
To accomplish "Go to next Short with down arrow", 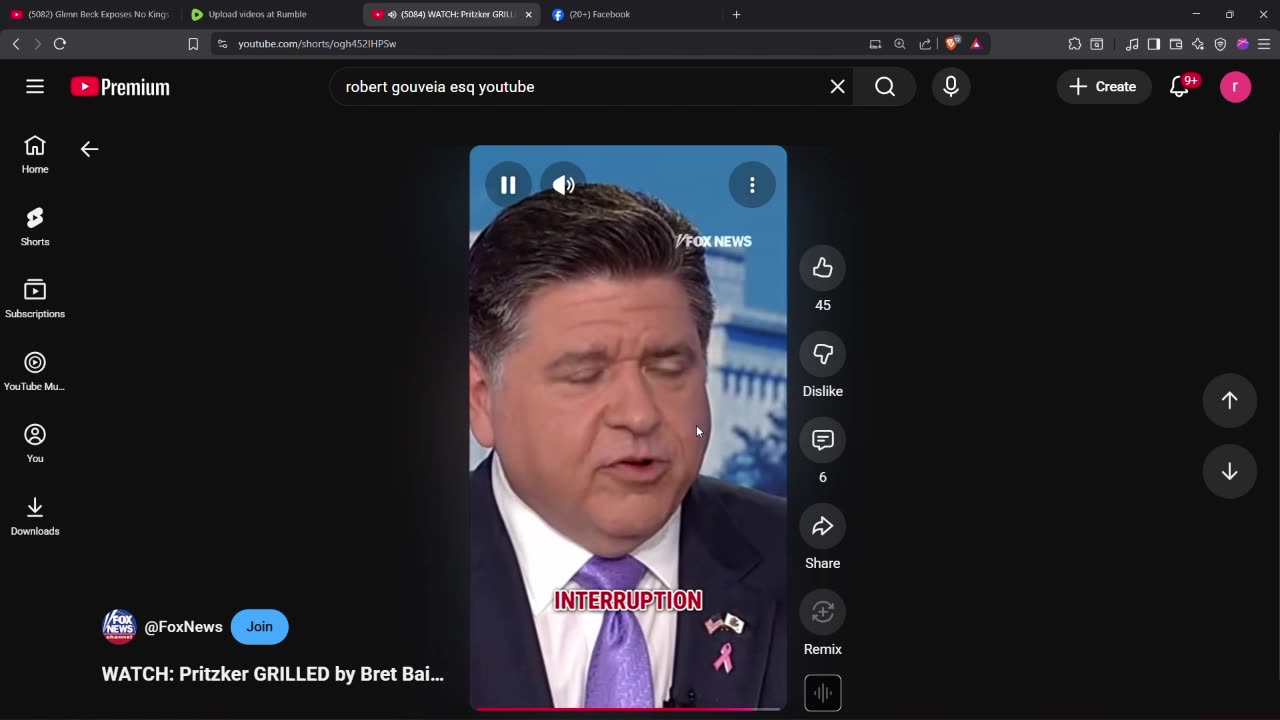I will (x=1230, y=472).
